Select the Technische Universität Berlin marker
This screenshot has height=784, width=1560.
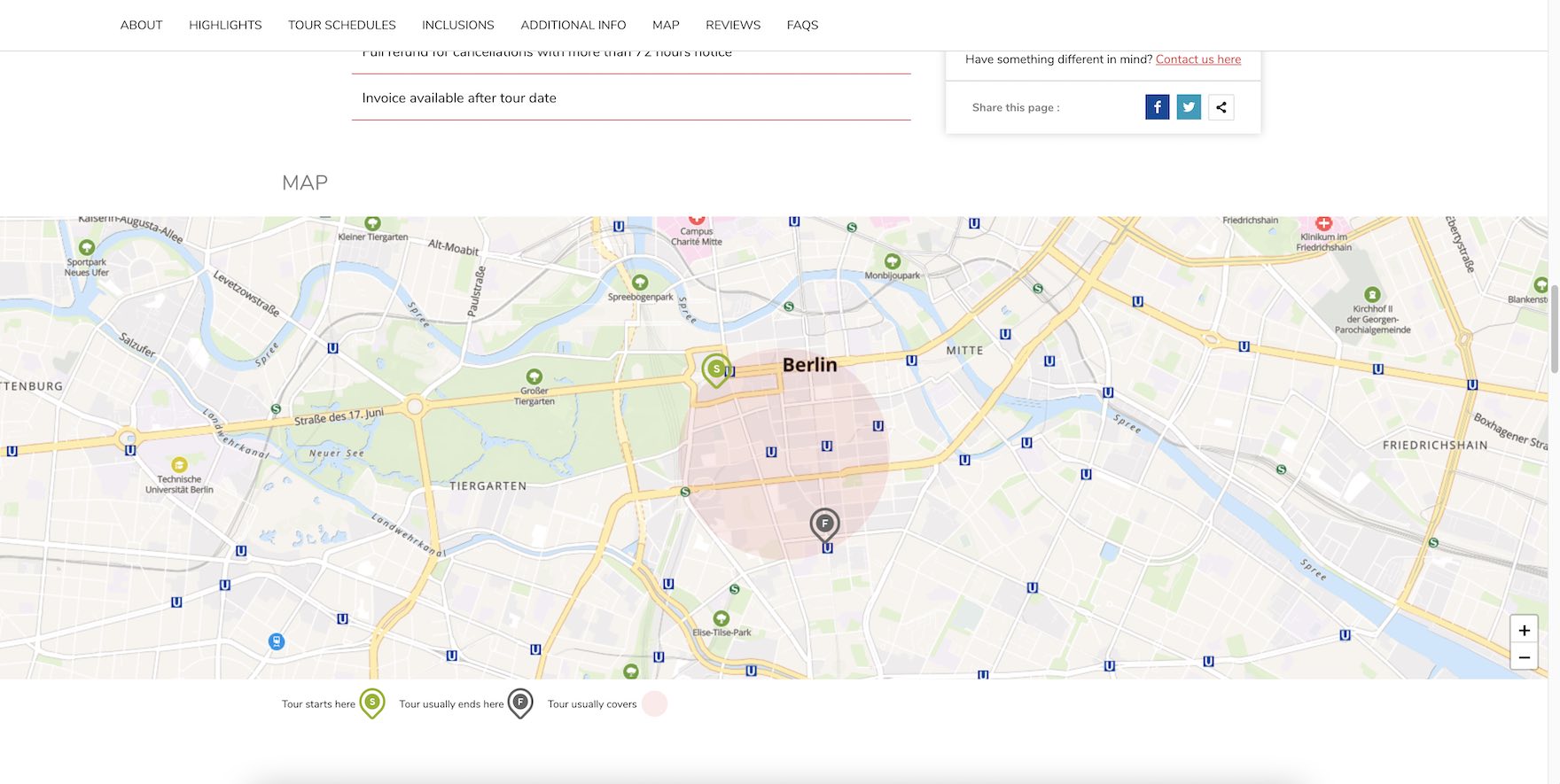click(179, 465)
